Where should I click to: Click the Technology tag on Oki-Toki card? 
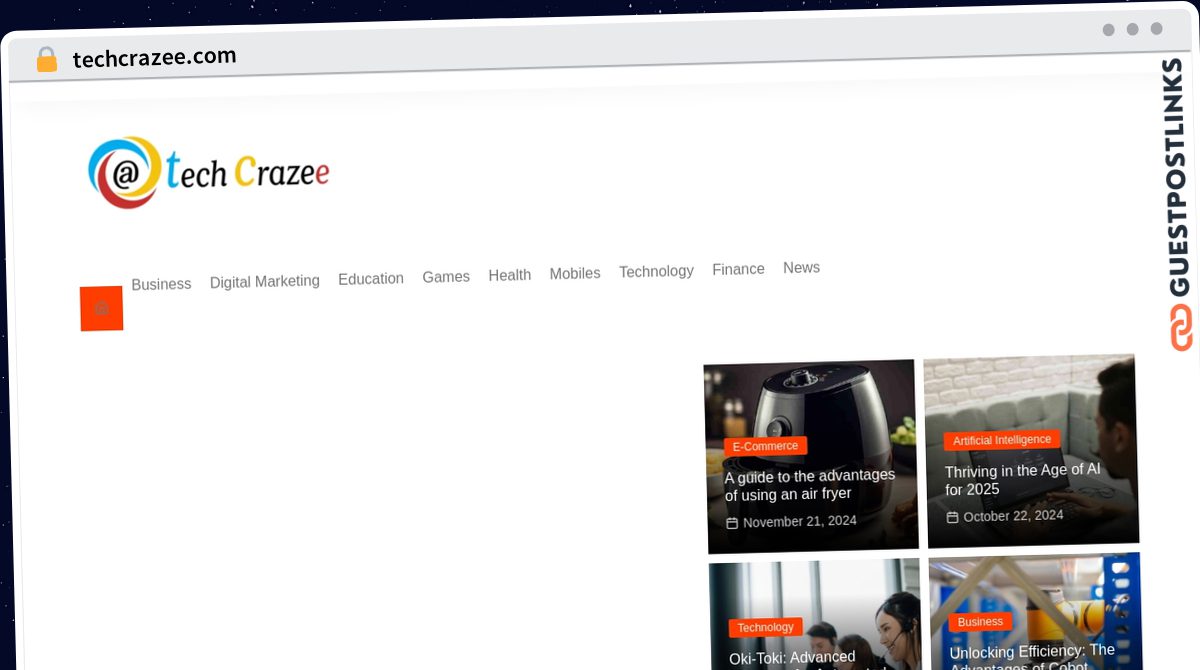(x=765, y=627)
